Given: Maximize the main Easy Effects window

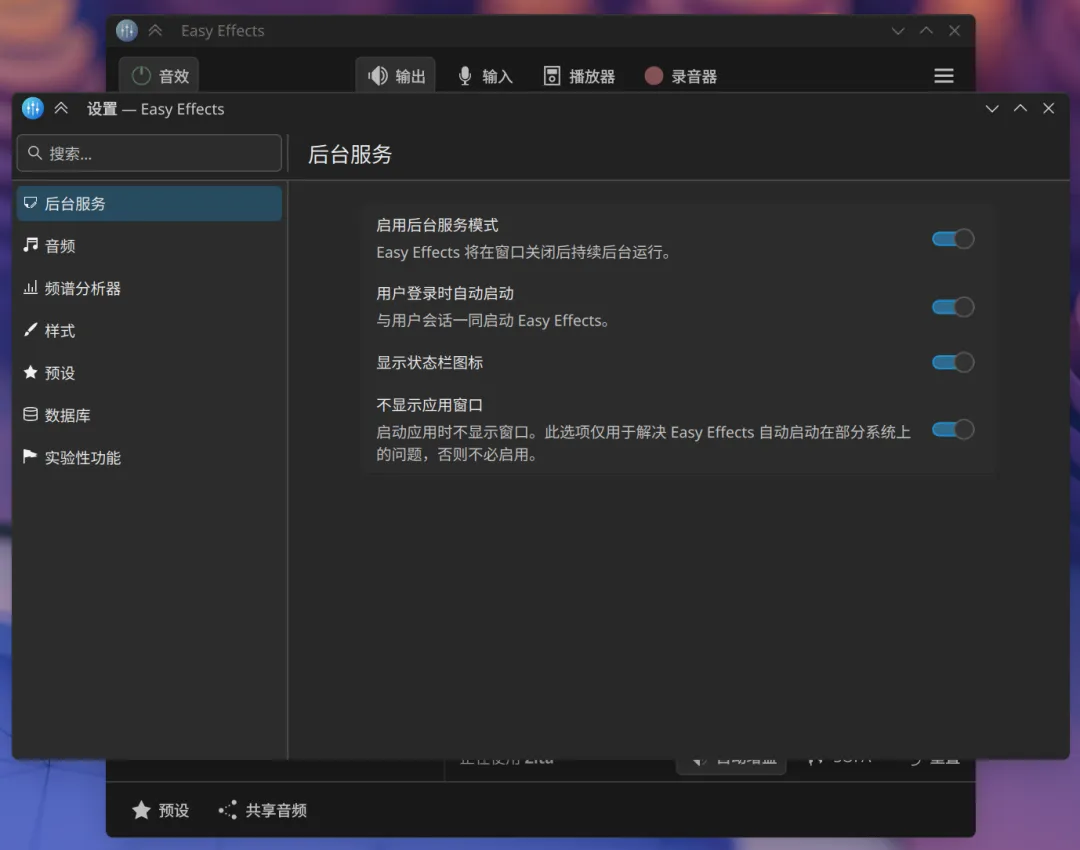Looking at the screenshot, I should coord(926,30).
